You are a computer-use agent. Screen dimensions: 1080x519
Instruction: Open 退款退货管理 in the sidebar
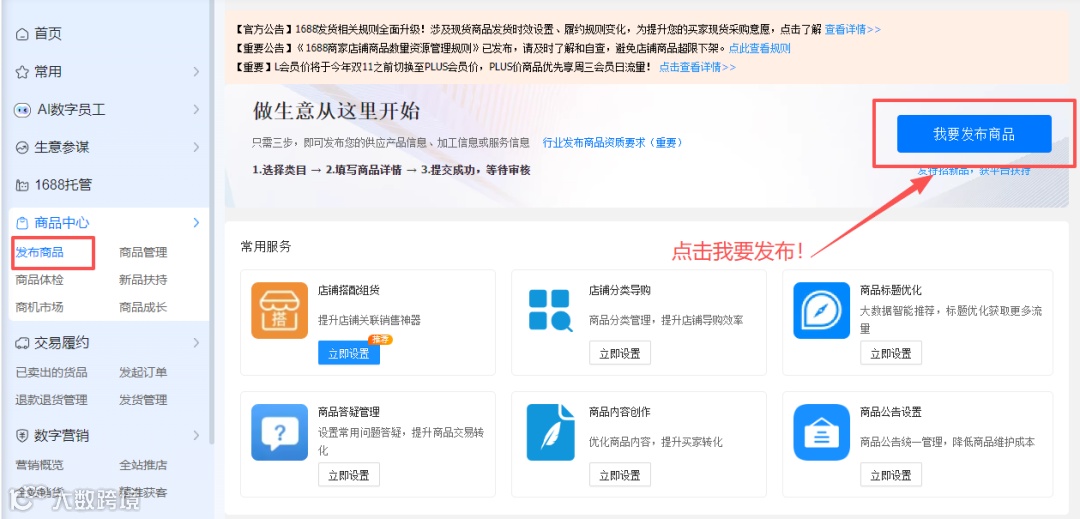coord(52,400)
